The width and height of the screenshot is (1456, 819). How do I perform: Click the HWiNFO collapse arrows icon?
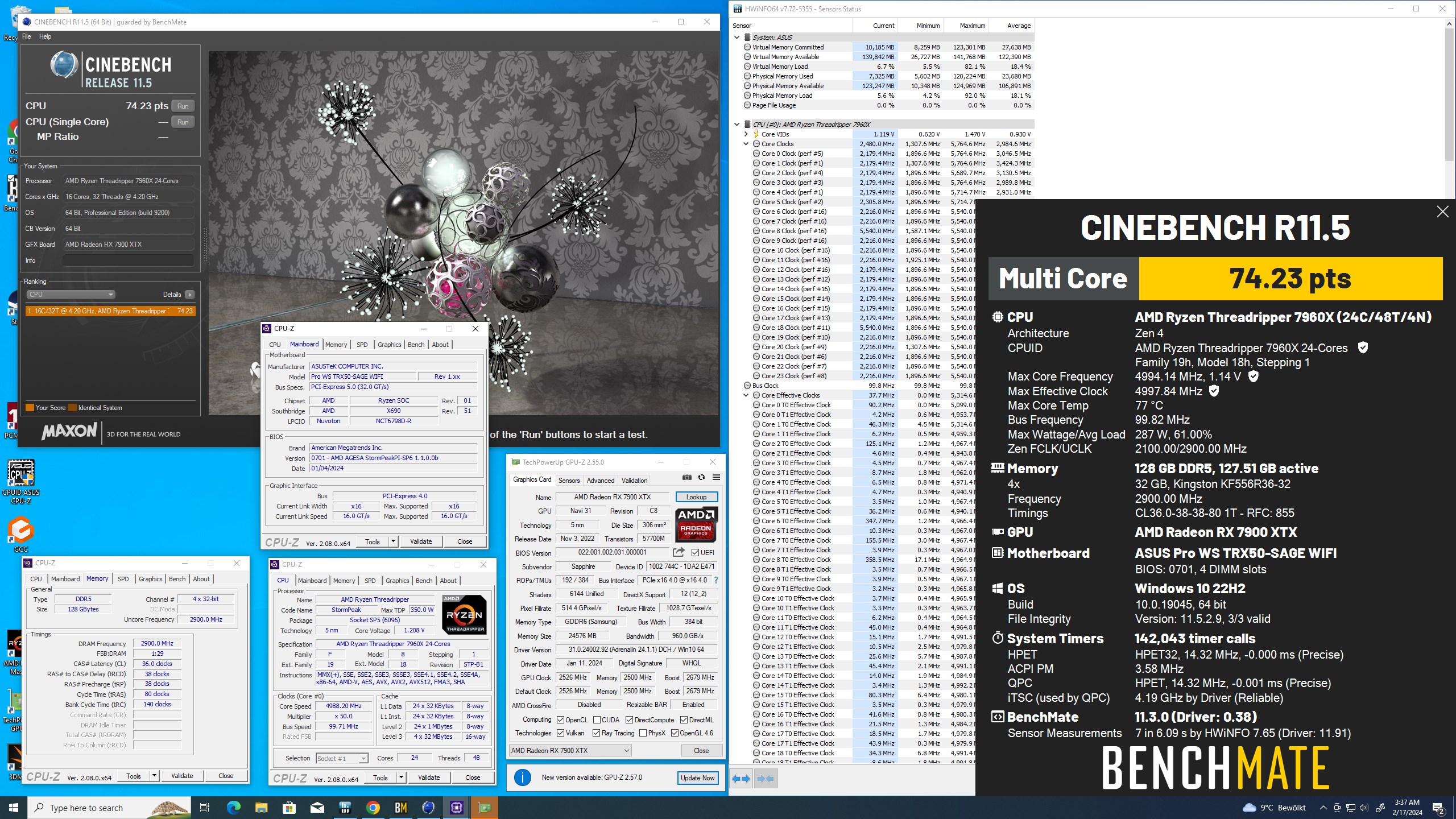pos(766,779)
